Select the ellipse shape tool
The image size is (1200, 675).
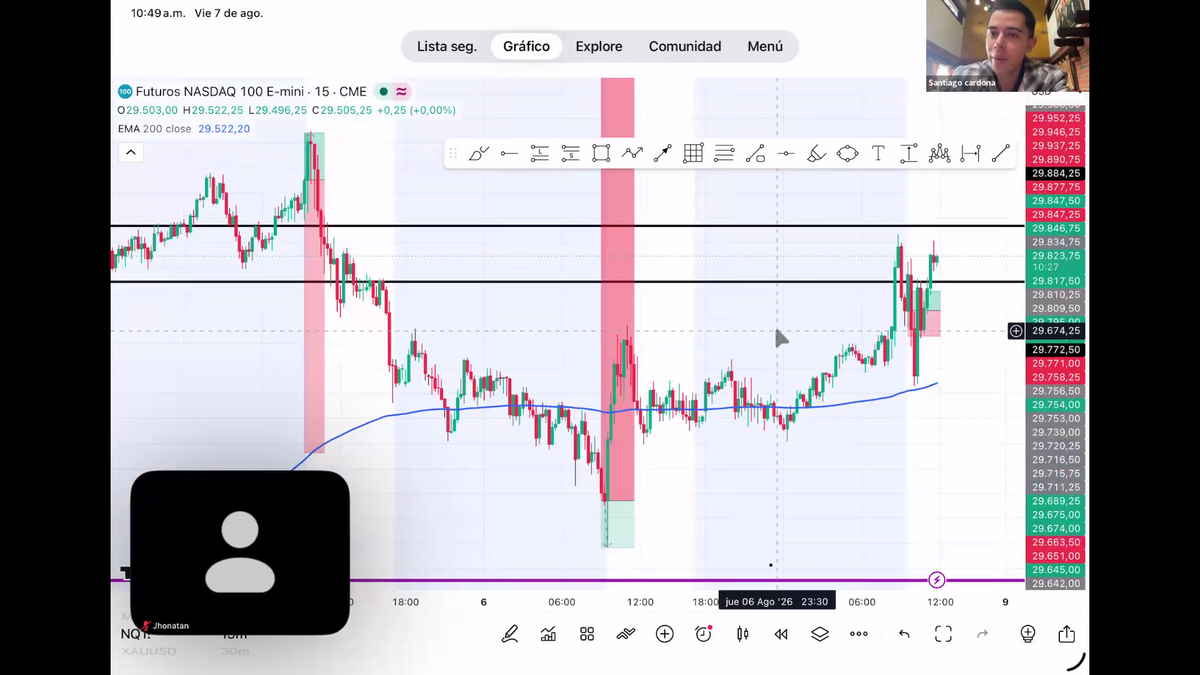tap(848, 153)
